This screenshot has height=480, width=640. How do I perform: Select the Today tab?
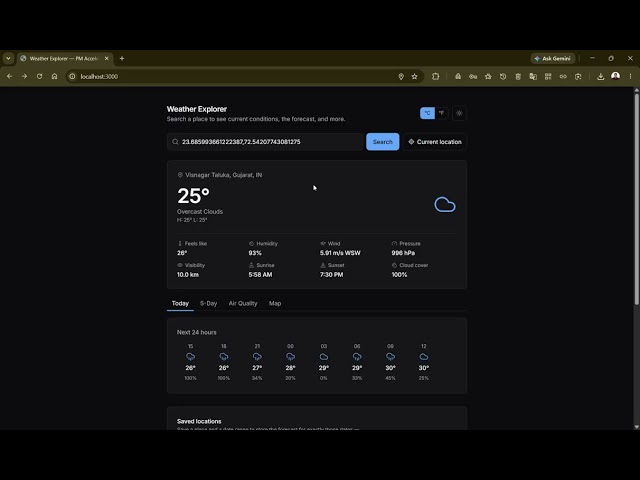[180, 303]
